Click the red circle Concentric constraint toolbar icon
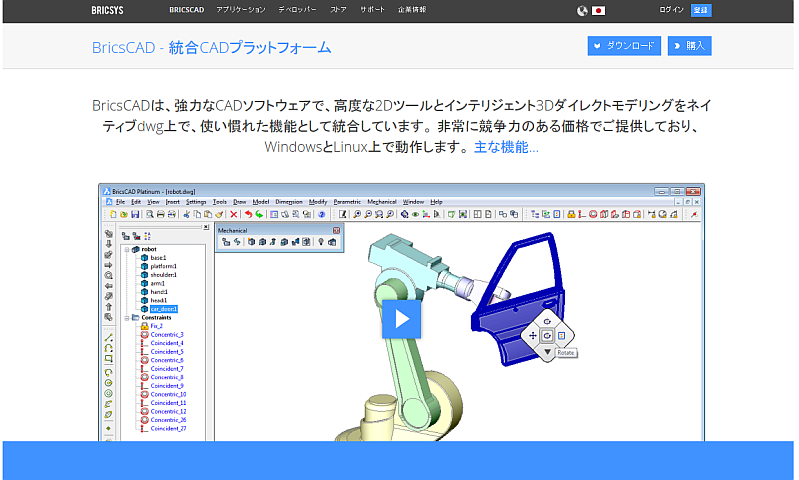This screenshot has width=799, height=480. [x=593, y=215]
